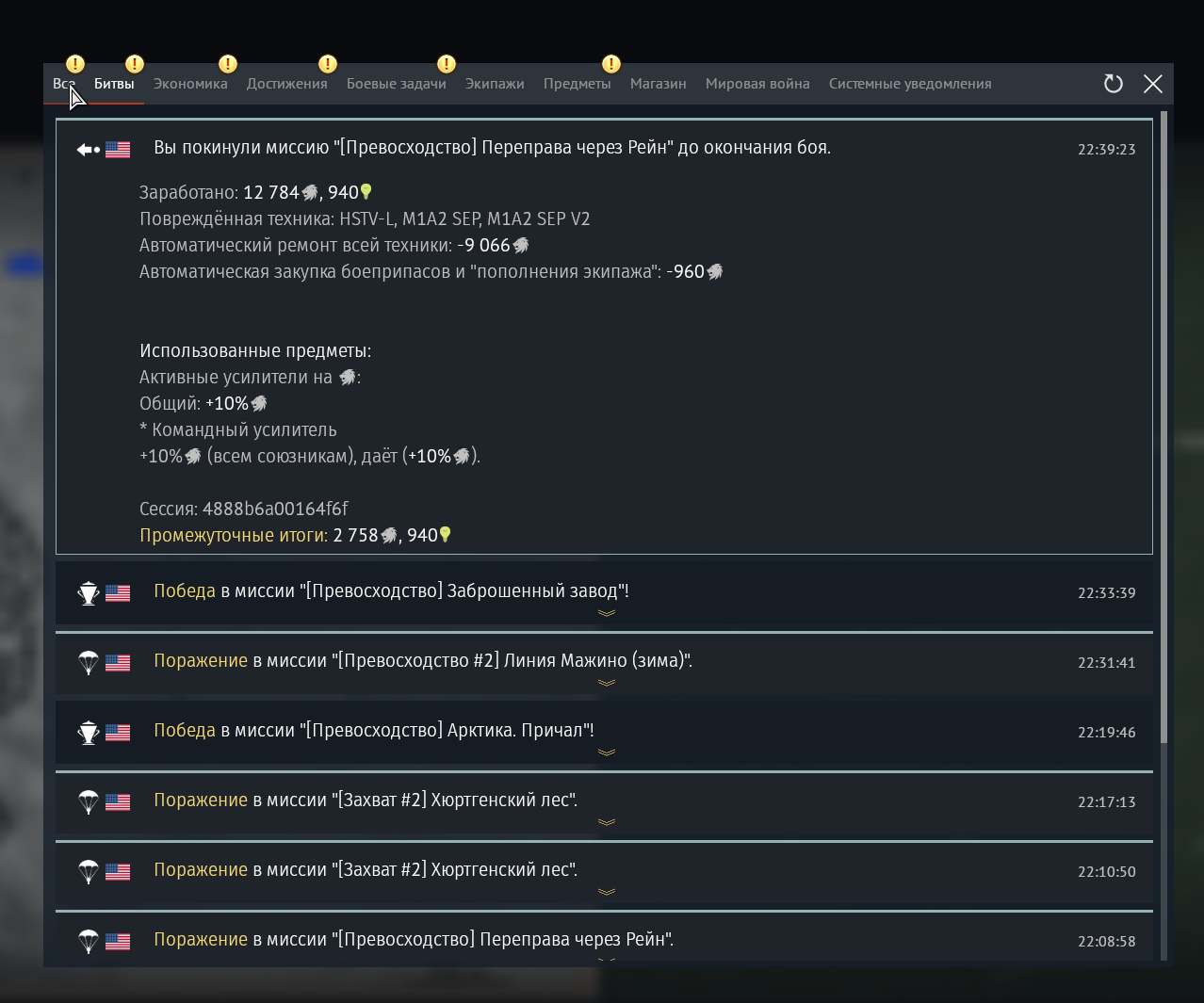
Task: Click the Заработано: 12 784 line
Action: 256,192
